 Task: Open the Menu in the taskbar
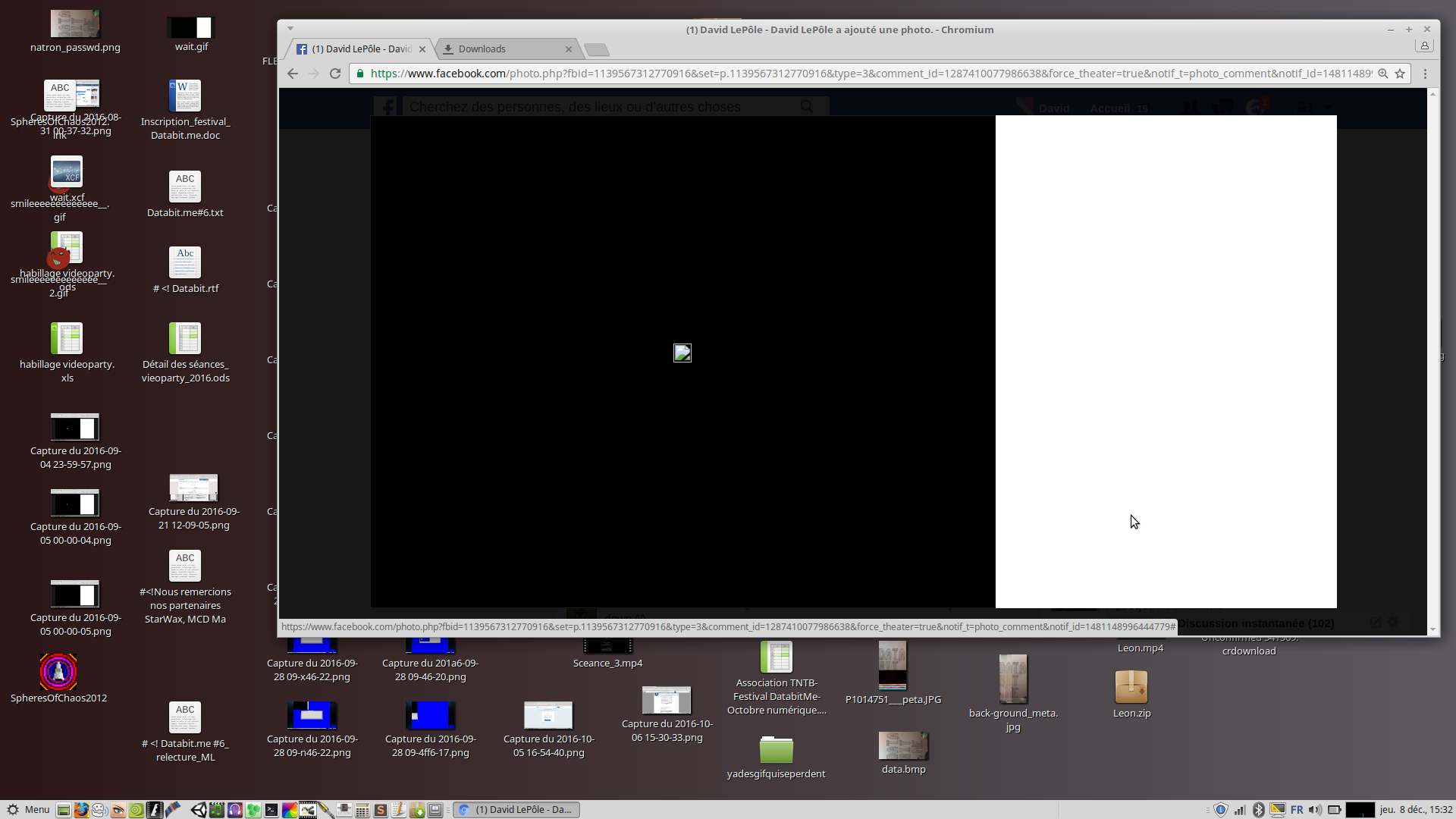[x=28, y=809]
